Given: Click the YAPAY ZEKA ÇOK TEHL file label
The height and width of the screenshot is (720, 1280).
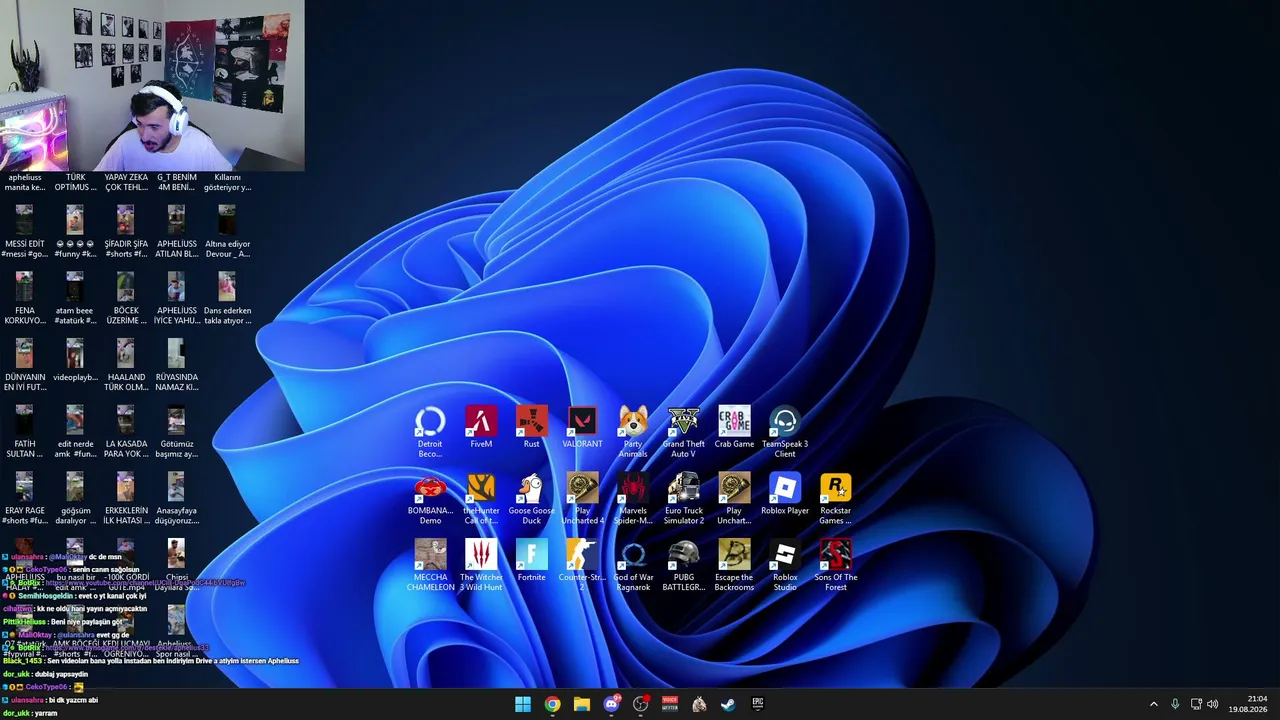Looking at the screenshot, I should [x=126, y=182].
